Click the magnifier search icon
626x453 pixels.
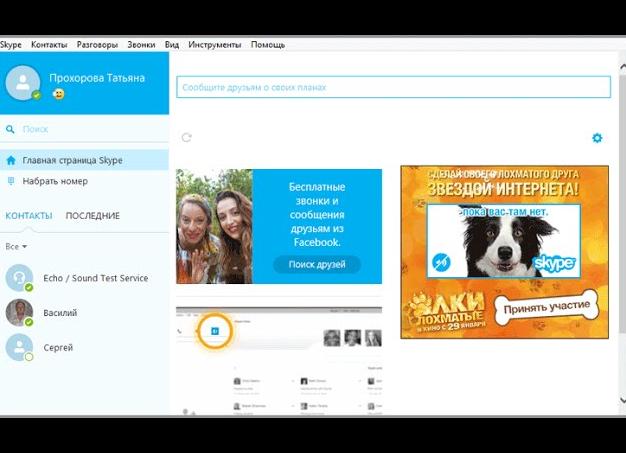(10, 129)
